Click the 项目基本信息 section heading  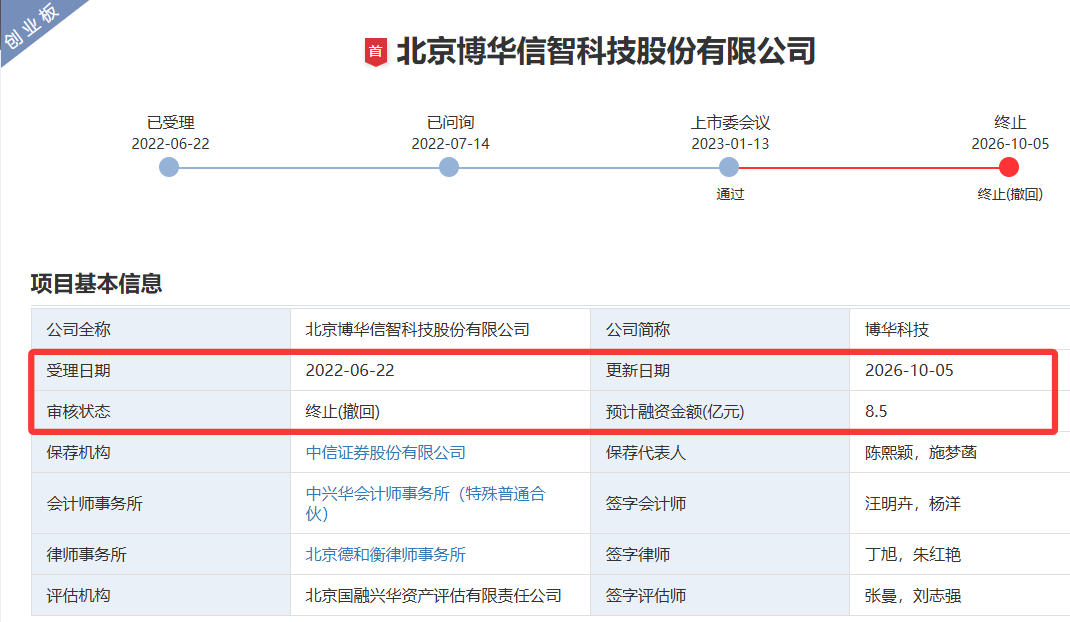pos(96,283)
